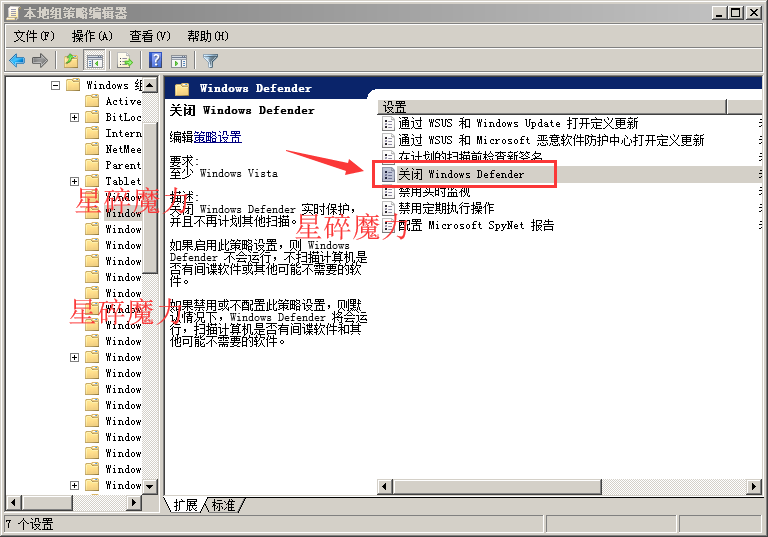
Task: Select the Tablet tree folder
Action: 123,181
